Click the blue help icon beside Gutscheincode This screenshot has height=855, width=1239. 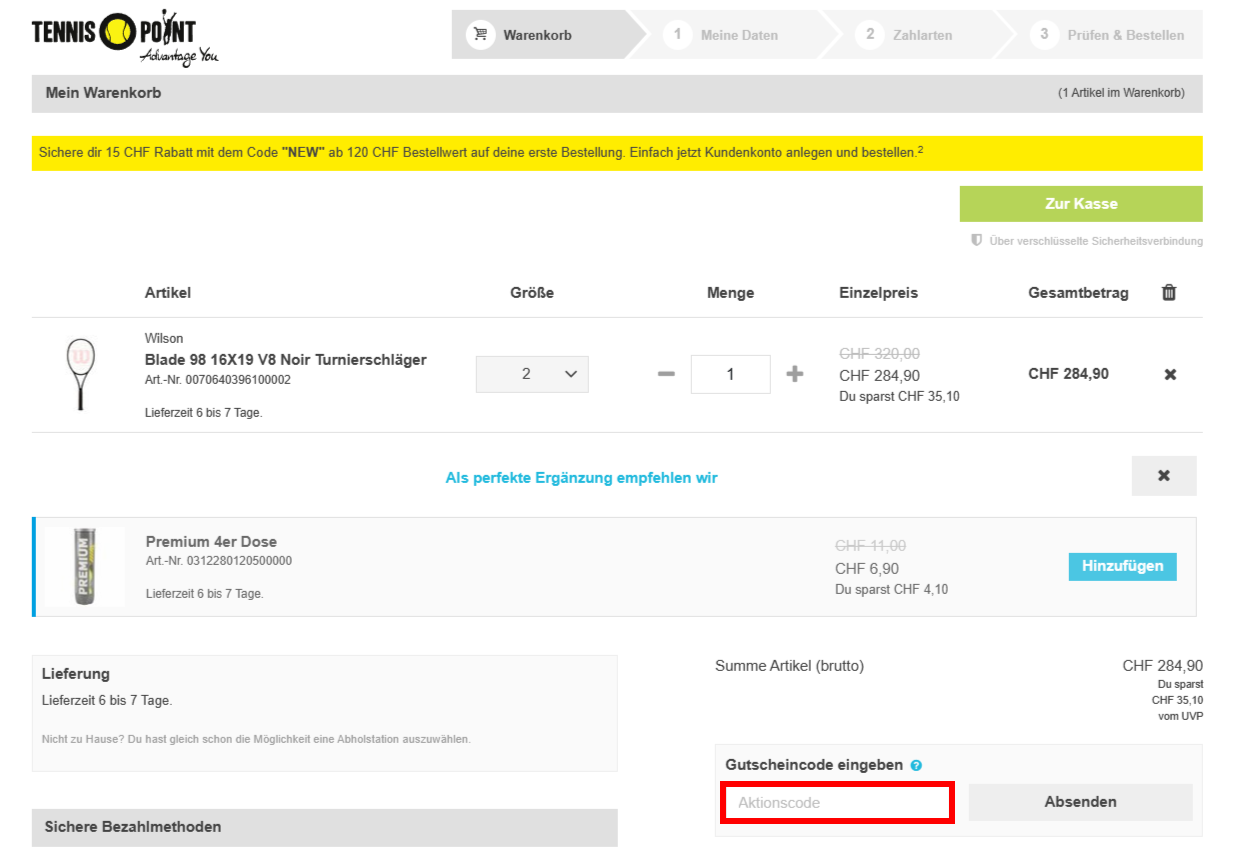(917, 766)
